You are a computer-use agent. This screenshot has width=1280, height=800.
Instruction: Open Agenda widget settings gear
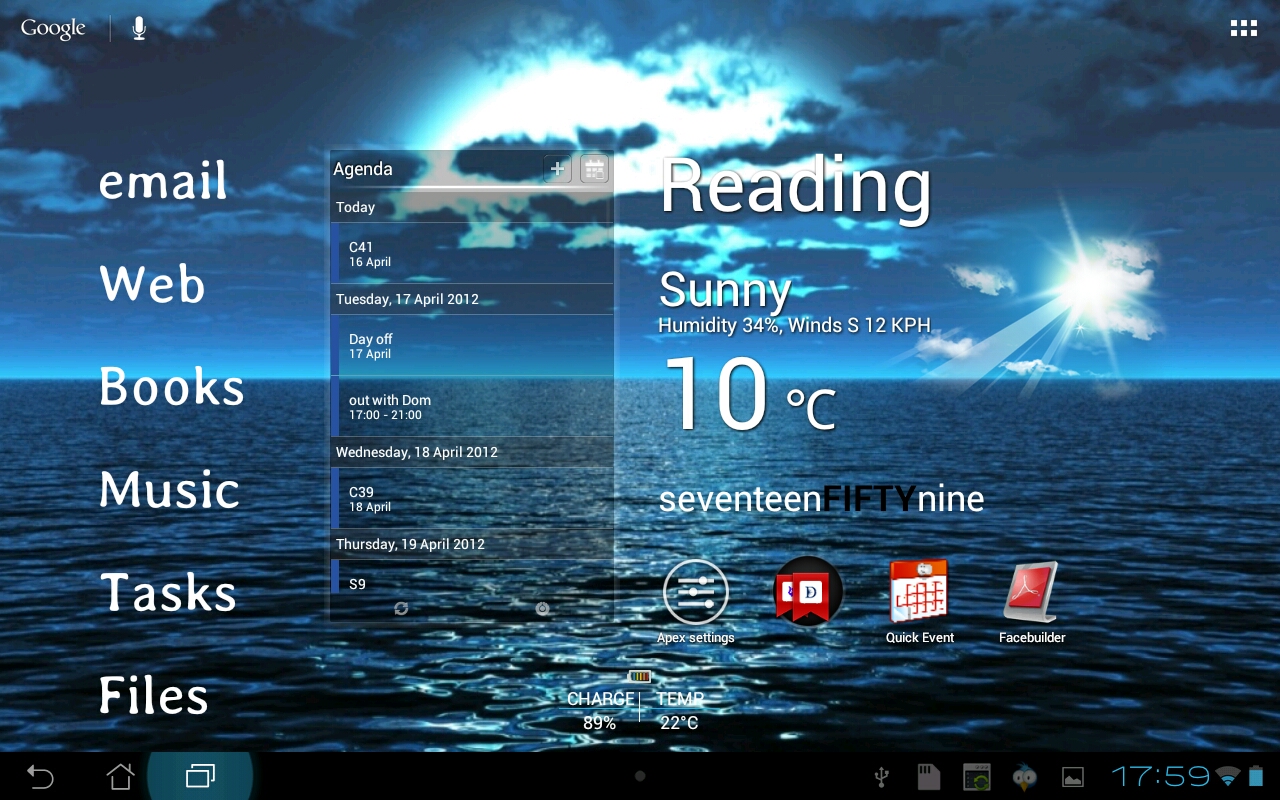pyautogui.click(x=542, y=608)
